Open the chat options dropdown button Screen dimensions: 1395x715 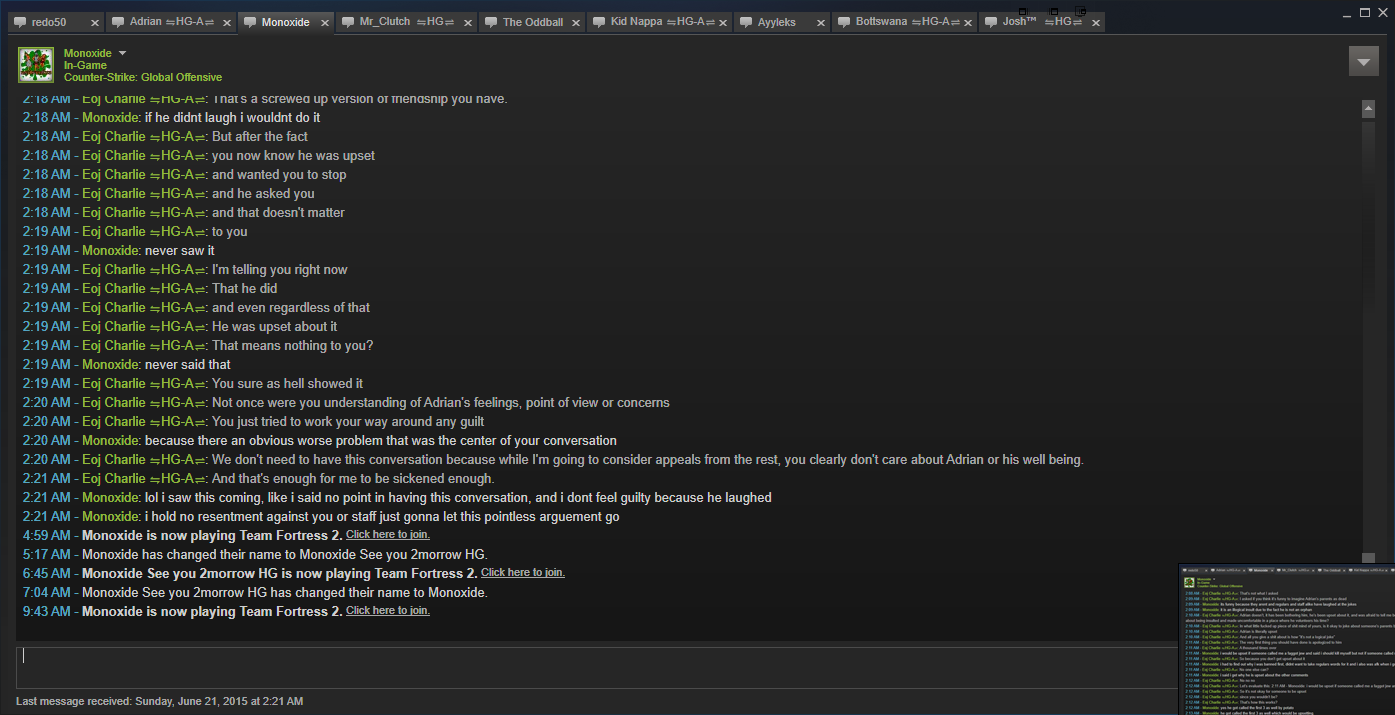(1363, 61)
